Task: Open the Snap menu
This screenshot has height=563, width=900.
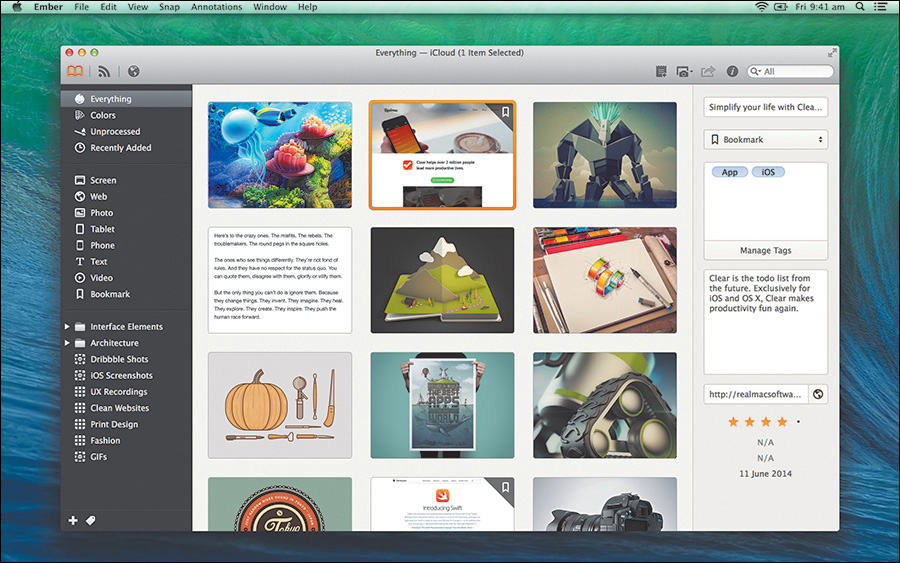Action: 169,7
